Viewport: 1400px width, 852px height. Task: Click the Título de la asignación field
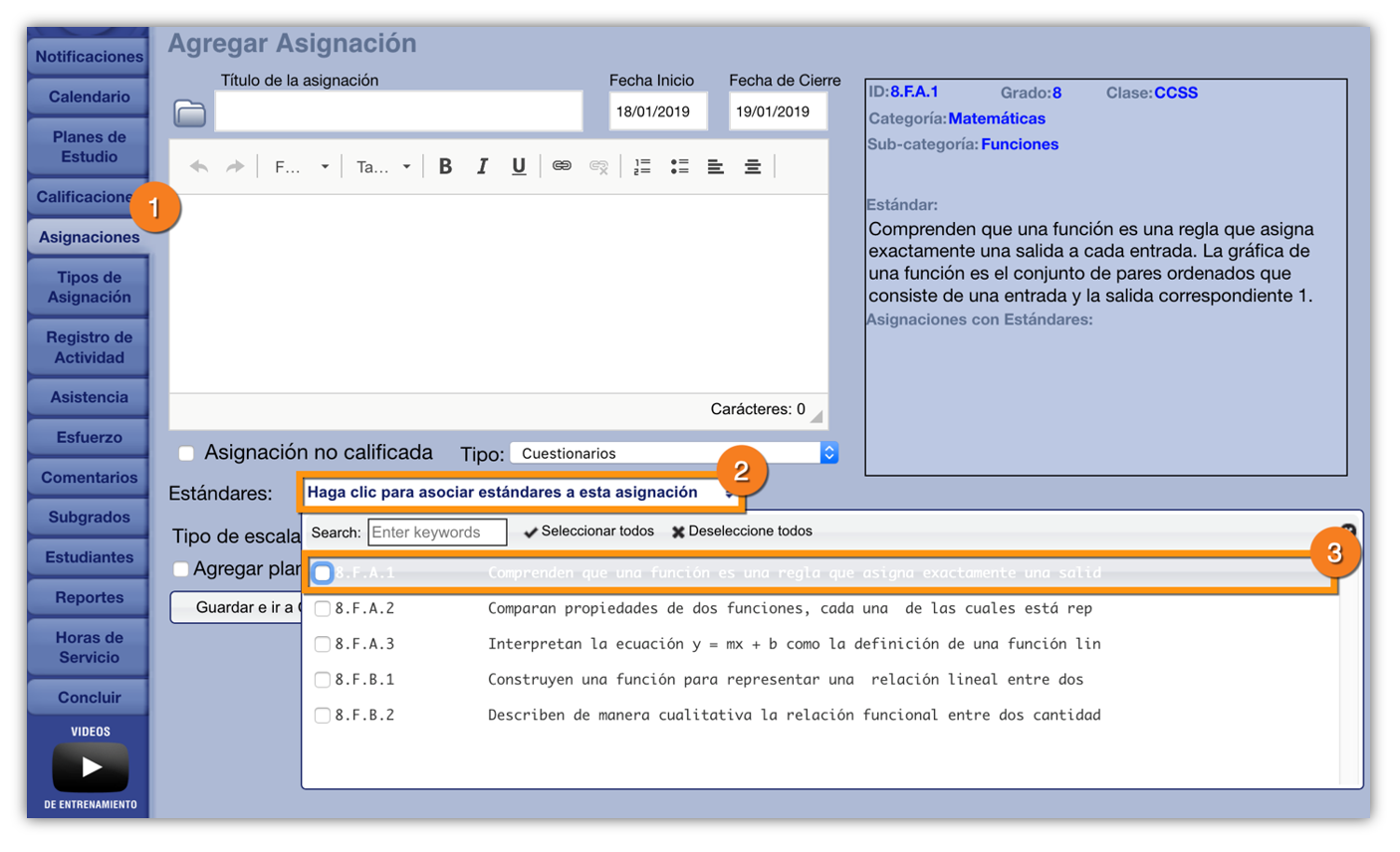click(x=398, y=111)
